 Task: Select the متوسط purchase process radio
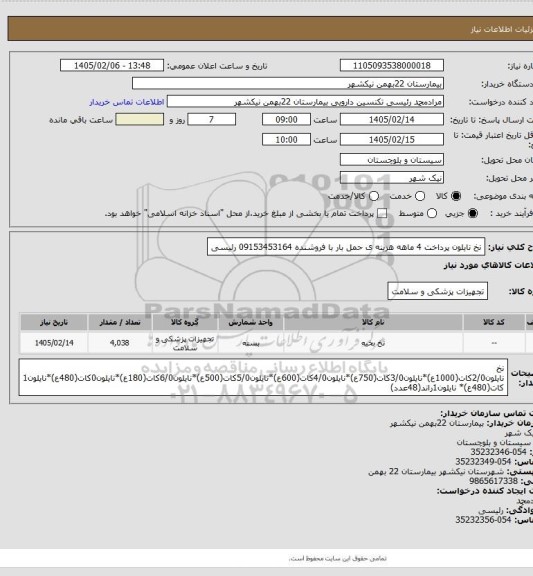(432, 213)
